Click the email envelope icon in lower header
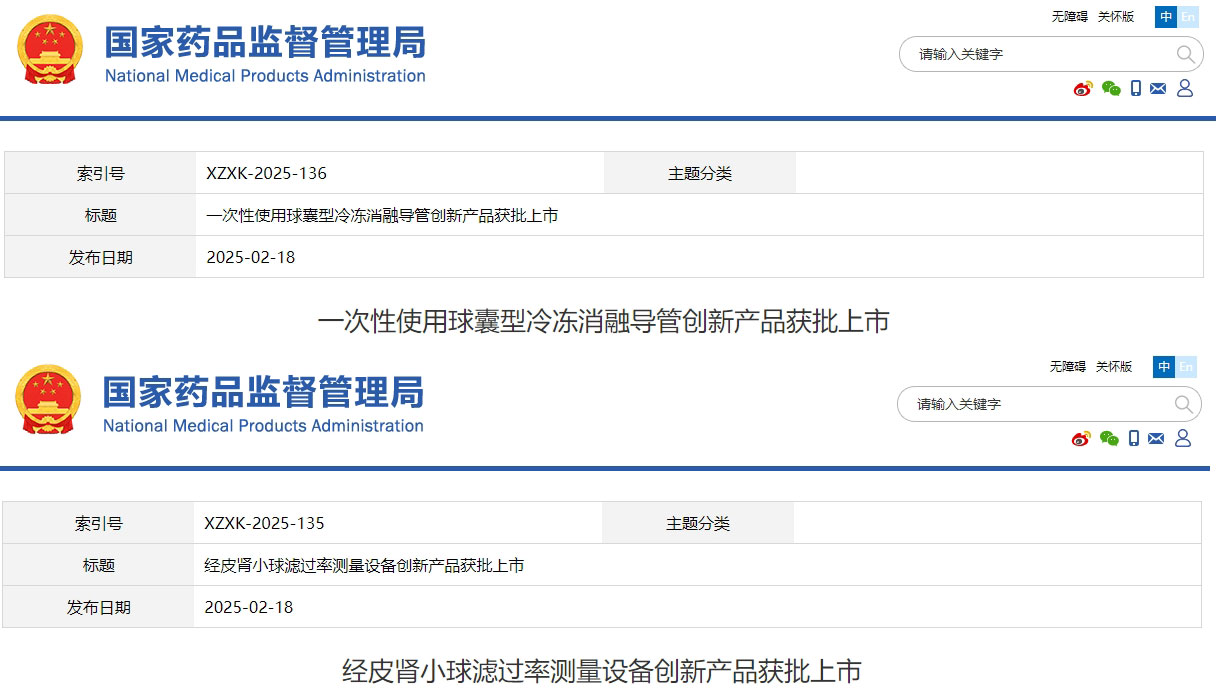This screenshot has width=1216, height=699. 1156,438
